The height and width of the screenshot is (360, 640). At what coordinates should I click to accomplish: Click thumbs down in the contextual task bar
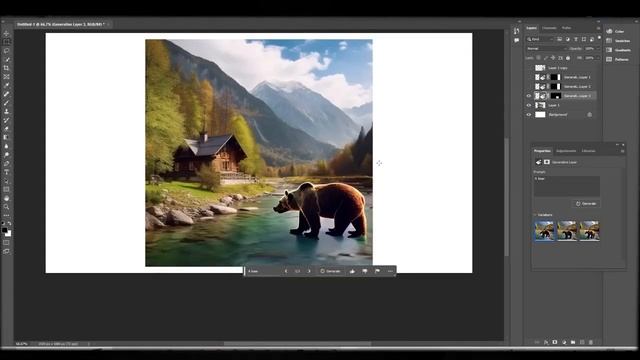click(x=365, y=271)
